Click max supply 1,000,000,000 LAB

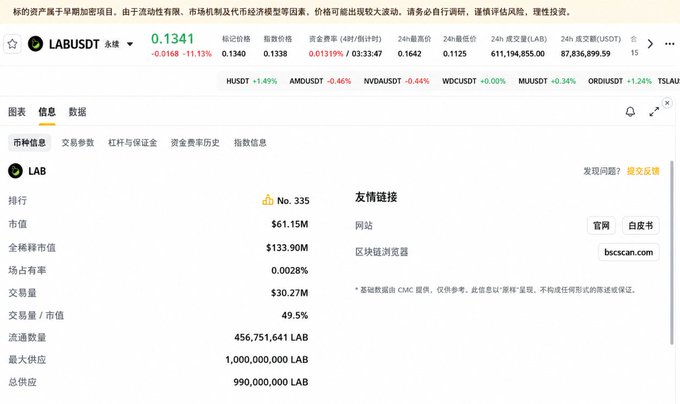pyautogui.click(x=267, y=359)
